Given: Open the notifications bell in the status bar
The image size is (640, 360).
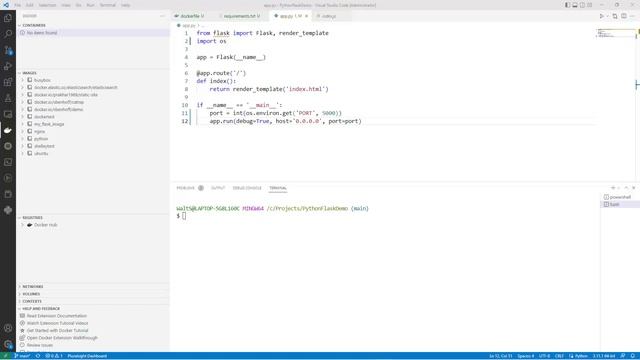Looking at the screenshot, I should [x=632, y=356].
